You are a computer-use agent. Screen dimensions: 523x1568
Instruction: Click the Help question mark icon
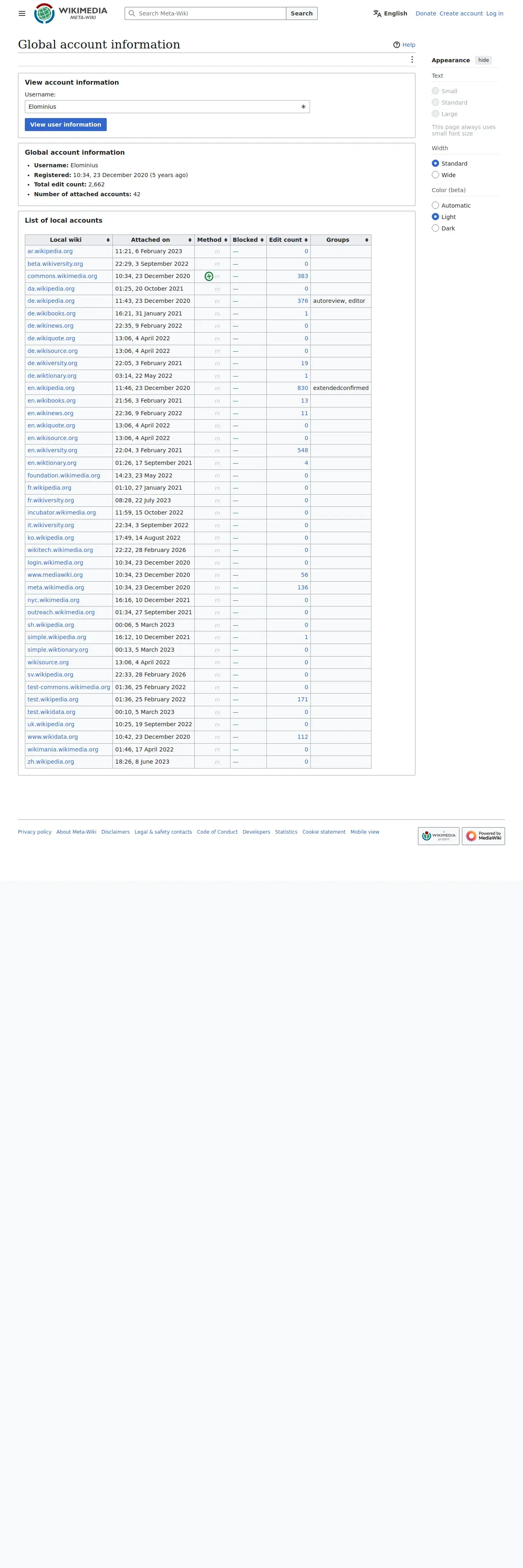tap(397, 45)
